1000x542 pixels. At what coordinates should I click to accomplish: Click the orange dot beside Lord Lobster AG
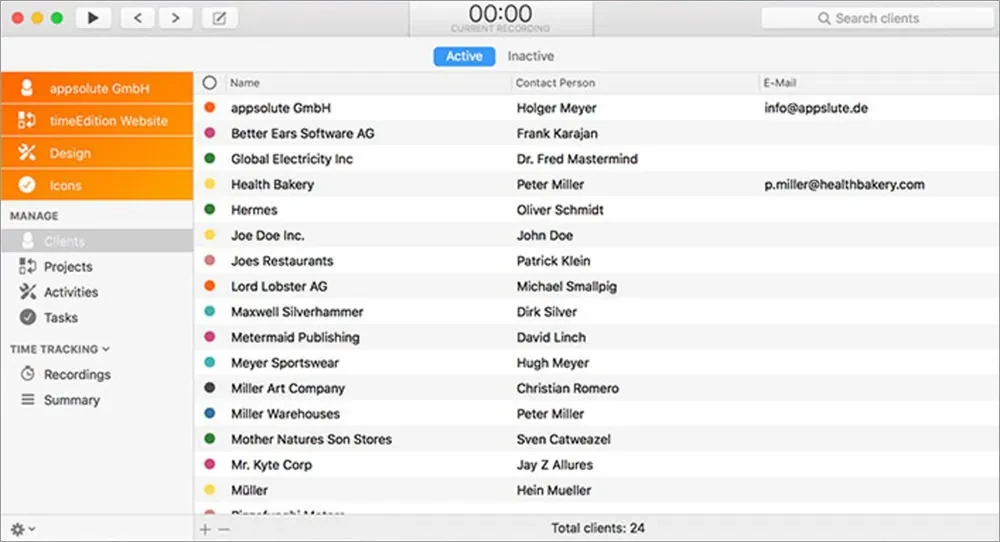[210, 286]
